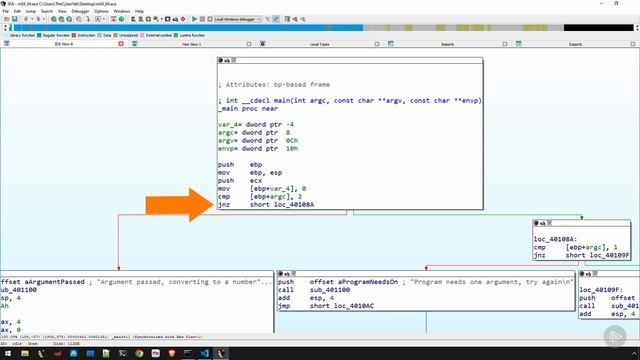Click the loc_40109F label
The image size is (640, 360).
tap(601, 290)
